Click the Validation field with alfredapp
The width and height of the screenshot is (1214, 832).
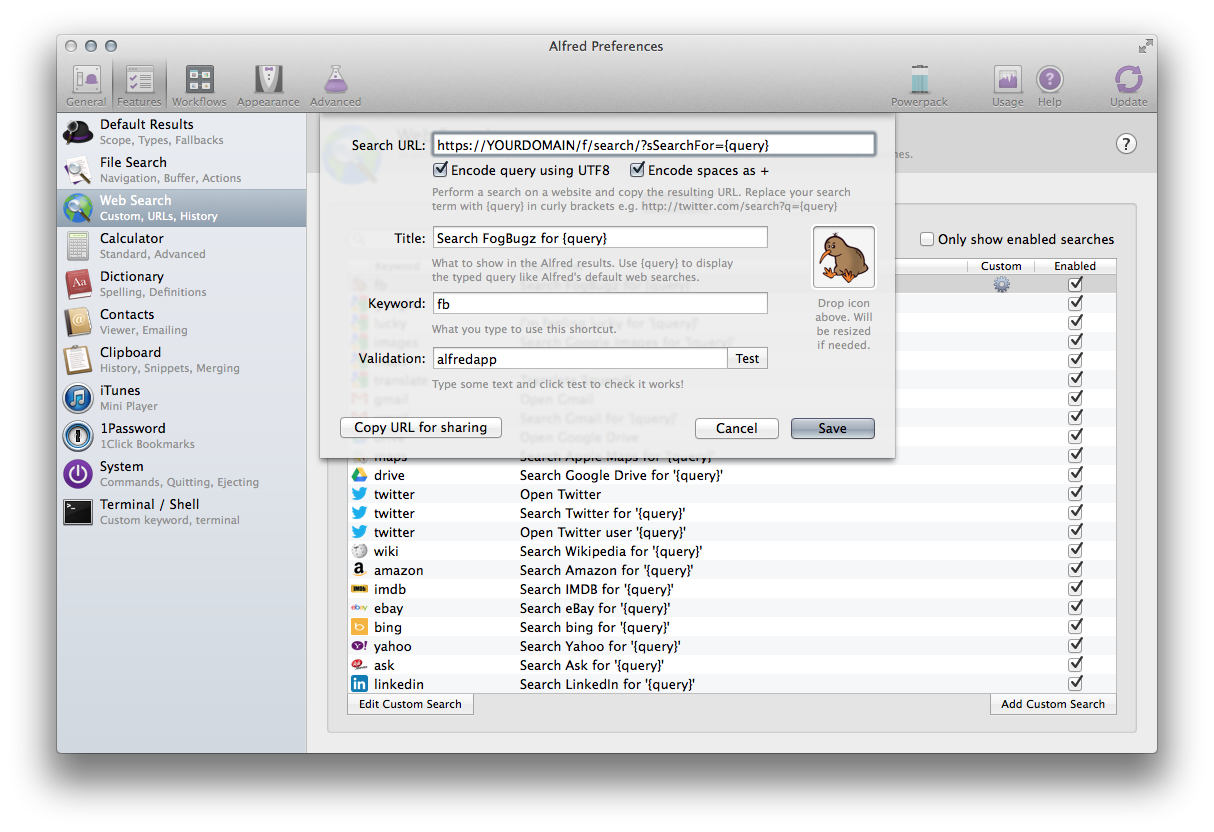pos(580,358)
